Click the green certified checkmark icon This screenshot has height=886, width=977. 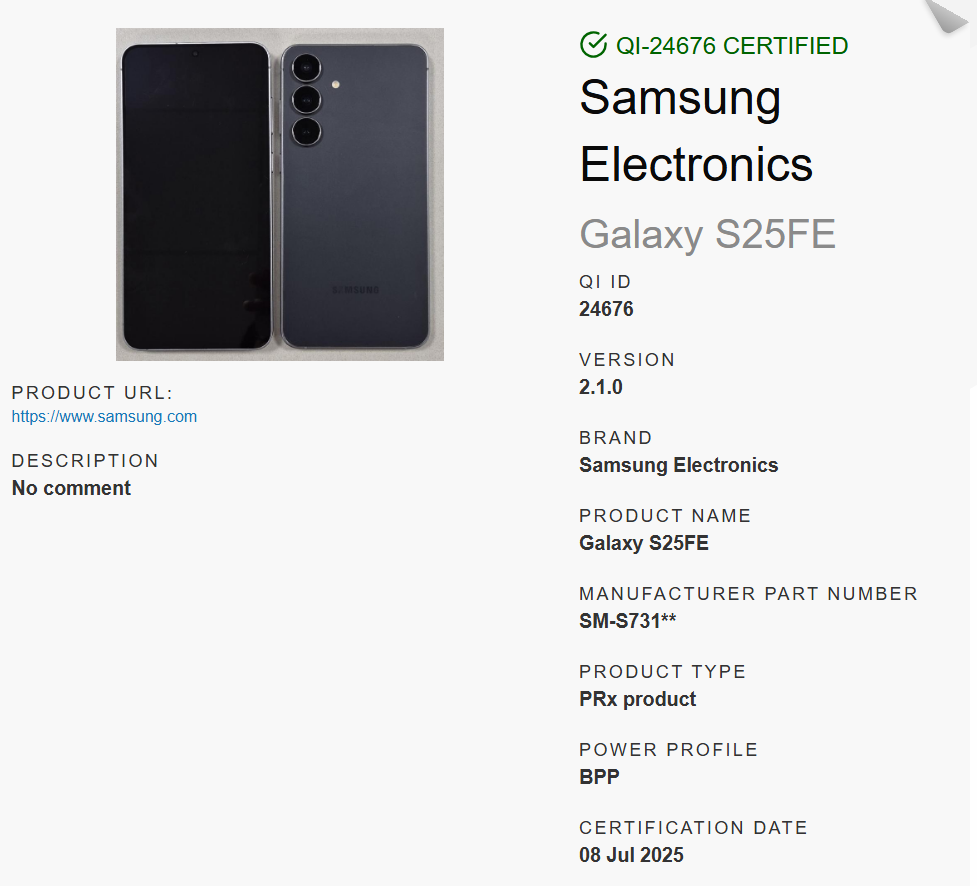pos(593,45)
